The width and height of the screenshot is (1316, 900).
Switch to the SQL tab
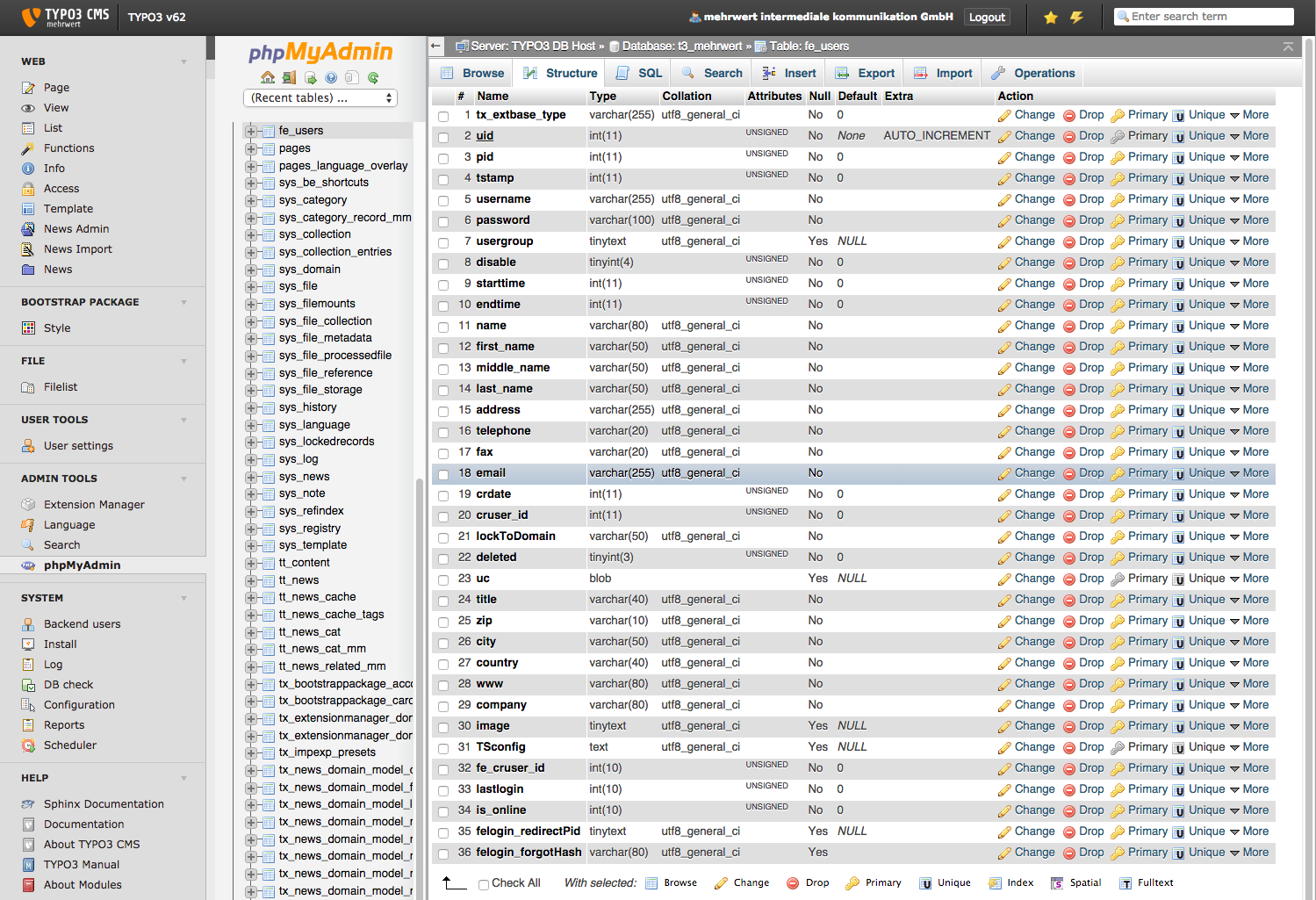coord(640,73)
